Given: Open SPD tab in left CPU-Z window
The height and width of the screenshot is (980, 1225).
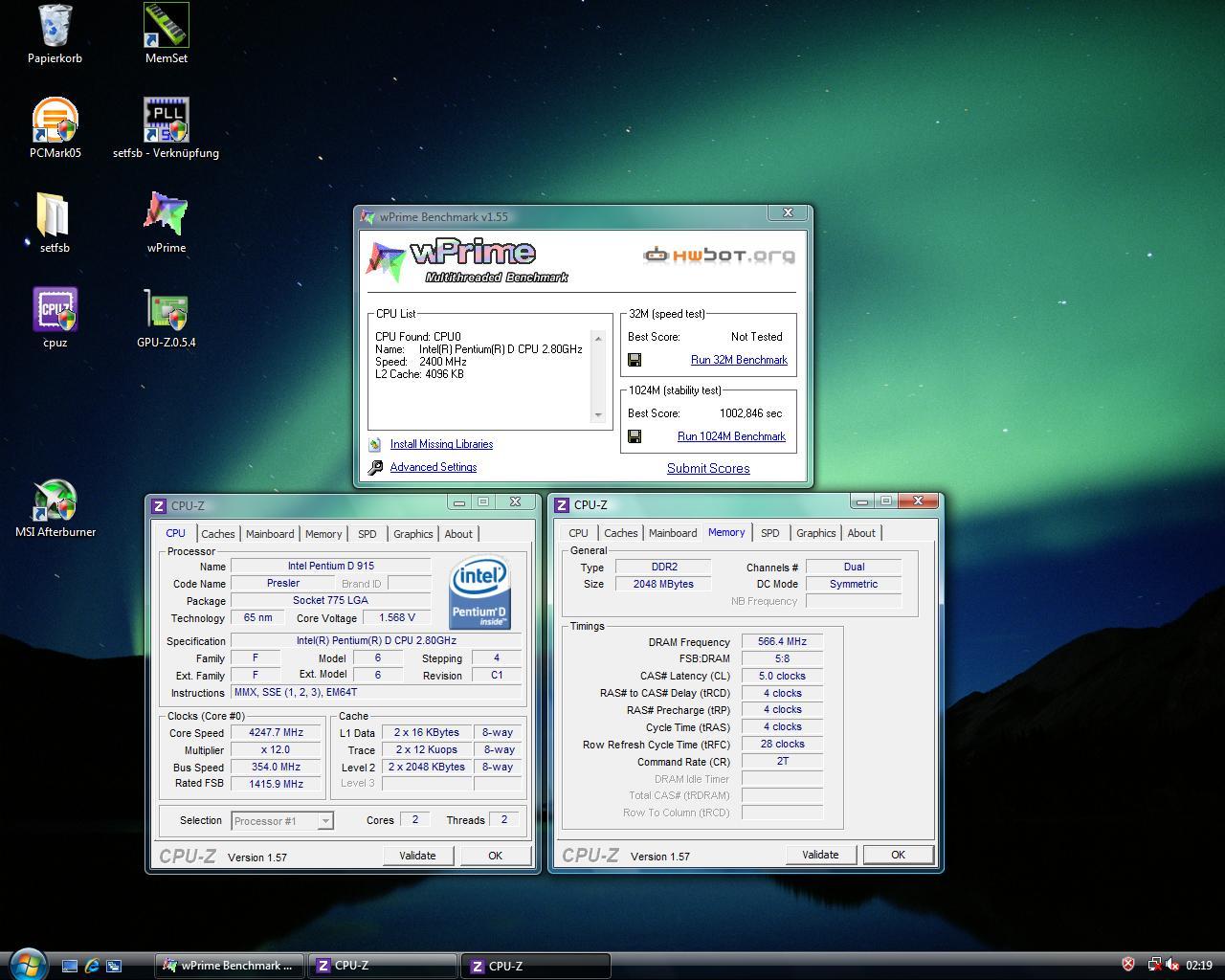Looking at the screenshot, I should click(367, 534).
